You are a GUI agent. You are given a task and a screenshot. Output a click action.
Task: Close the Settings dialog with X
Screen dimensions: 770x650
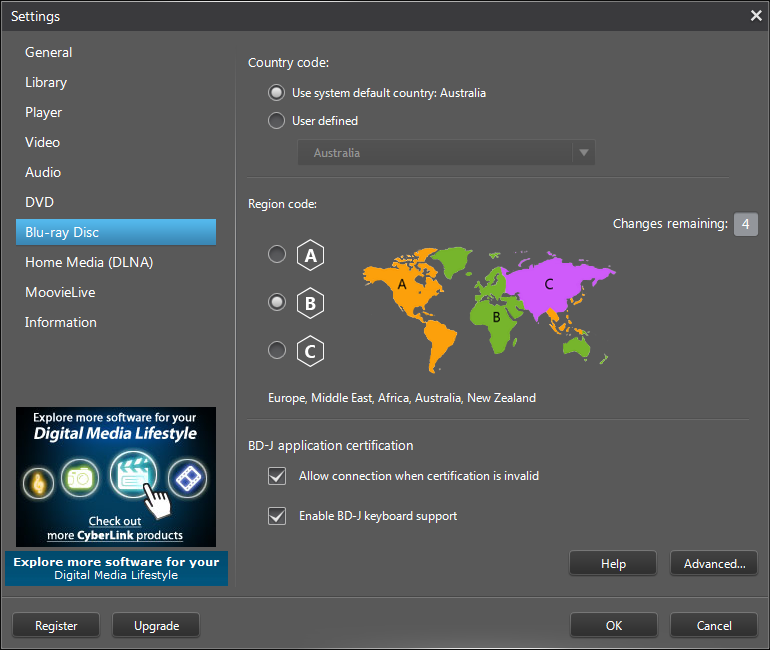click(x=755, y=15)
